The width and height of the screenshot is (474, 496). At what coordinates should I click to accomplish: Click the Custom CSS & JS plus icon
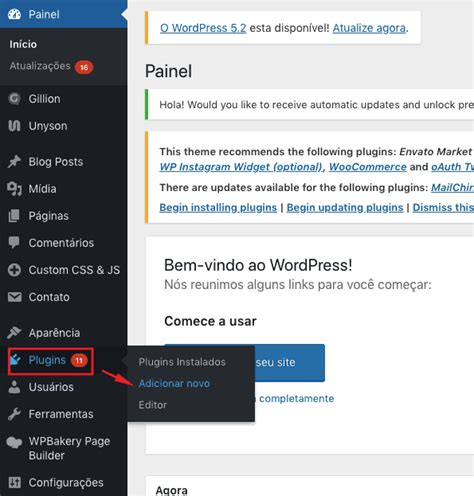click(14, 270)
